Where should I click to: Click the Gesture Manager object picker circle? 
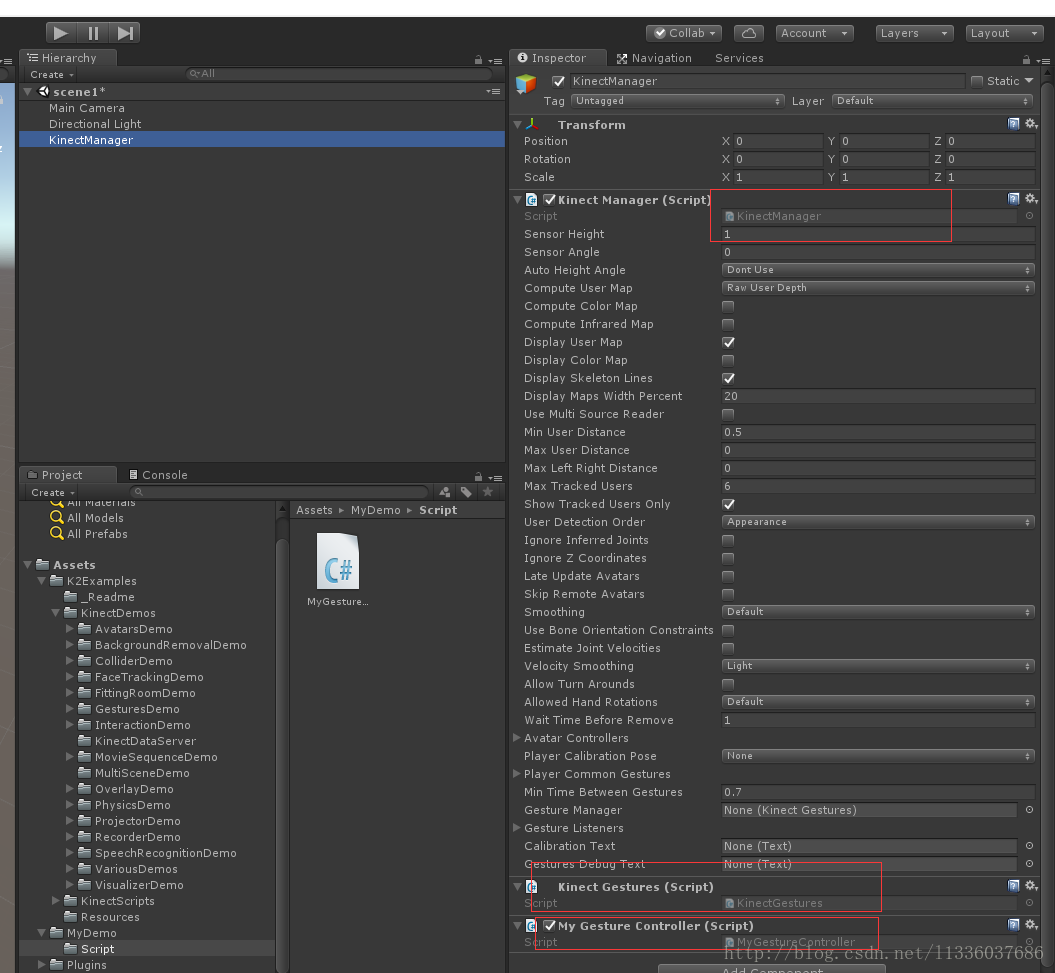tap(1029, 810)
